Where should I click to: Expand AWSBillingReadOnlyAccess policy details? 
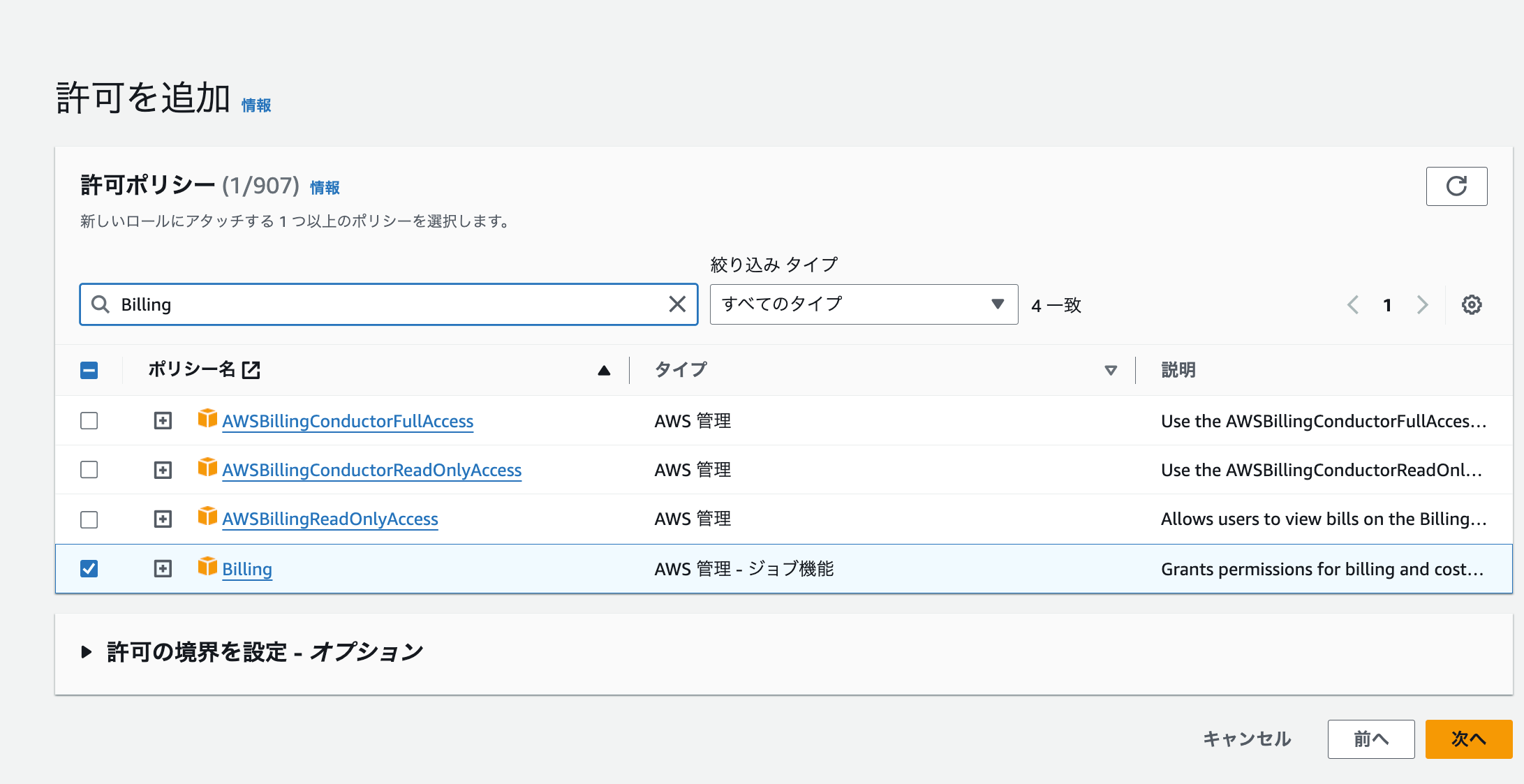(163, 519)
